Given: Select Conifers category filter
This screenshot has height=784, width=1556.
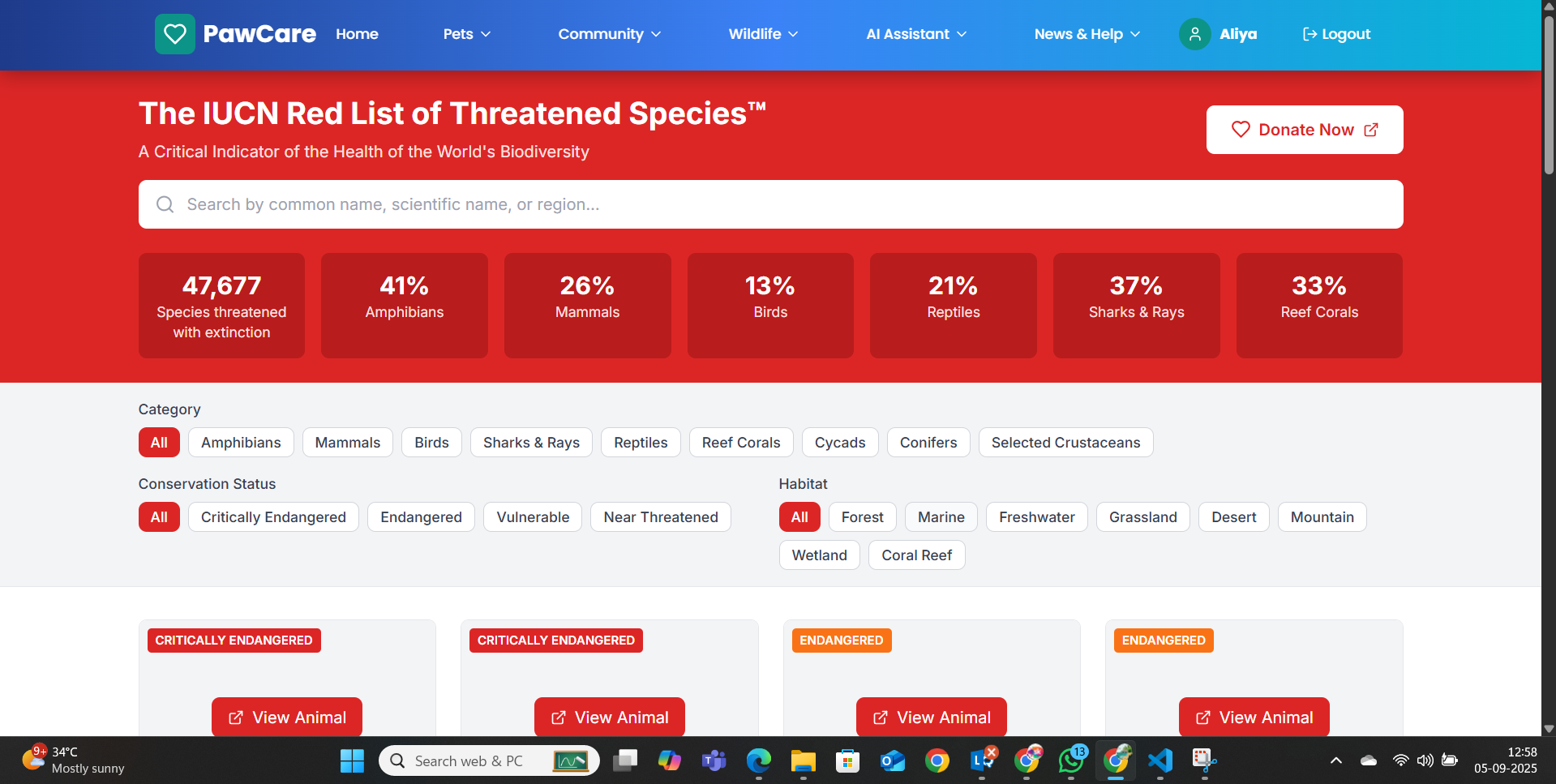Looking at the screenshot, I should tap(928, 443).
